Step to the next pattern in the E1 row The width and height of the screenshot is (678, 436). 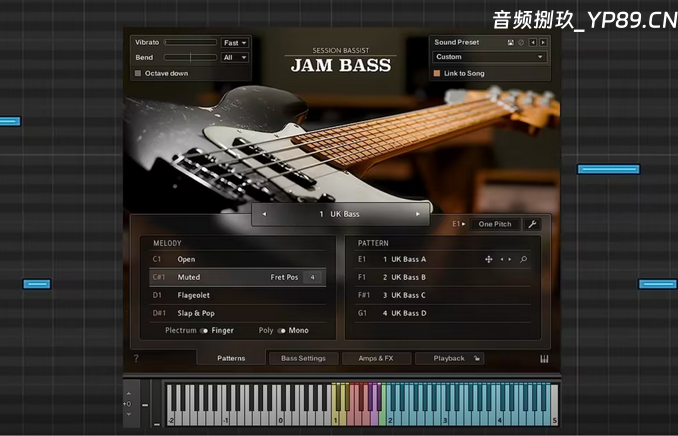(x=510, y=259)
